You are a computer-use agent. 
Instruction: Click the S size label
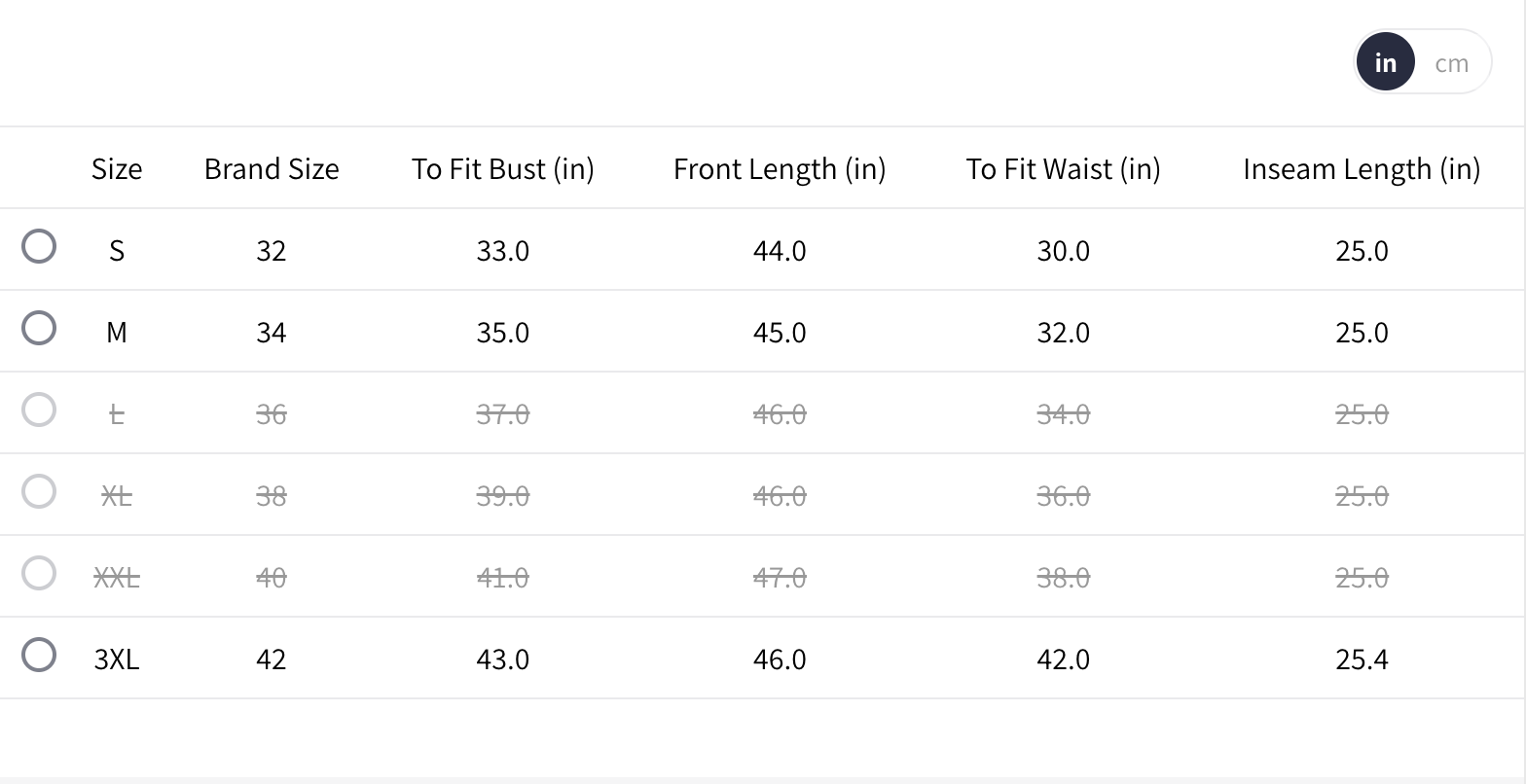(x=117, y=251)
